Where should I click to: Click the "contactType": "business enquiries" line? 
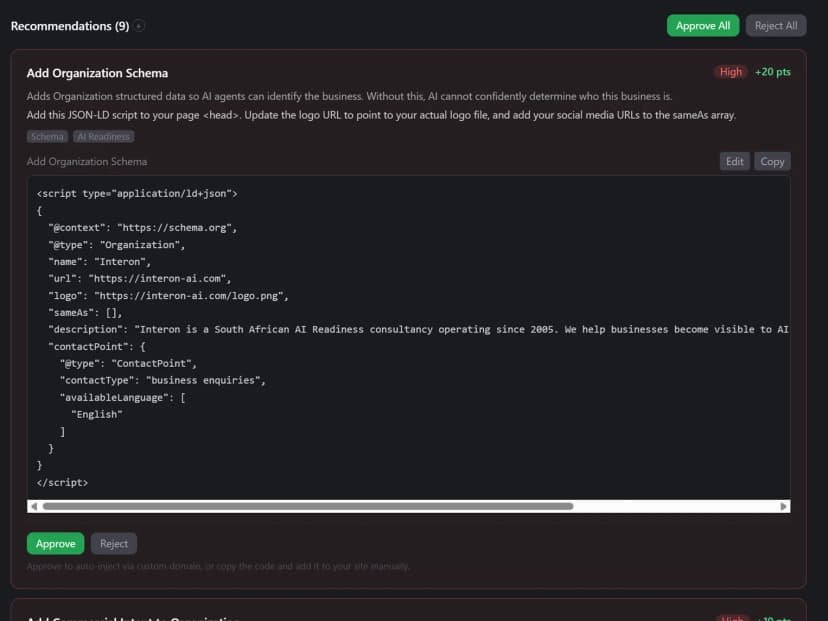pyautogui.click(x=163, y=380)
